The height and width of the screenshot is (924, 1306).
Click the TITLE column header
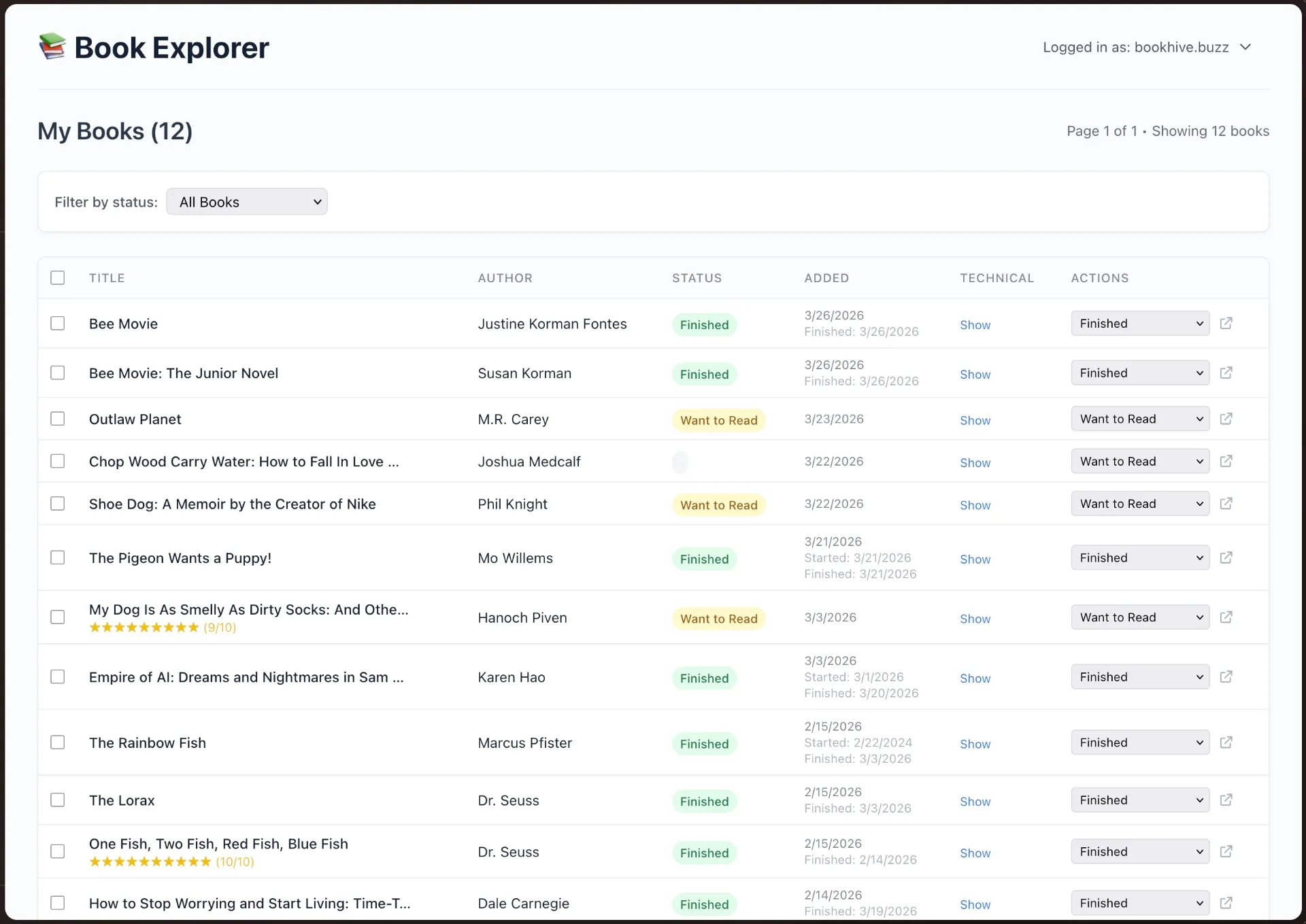107,278
